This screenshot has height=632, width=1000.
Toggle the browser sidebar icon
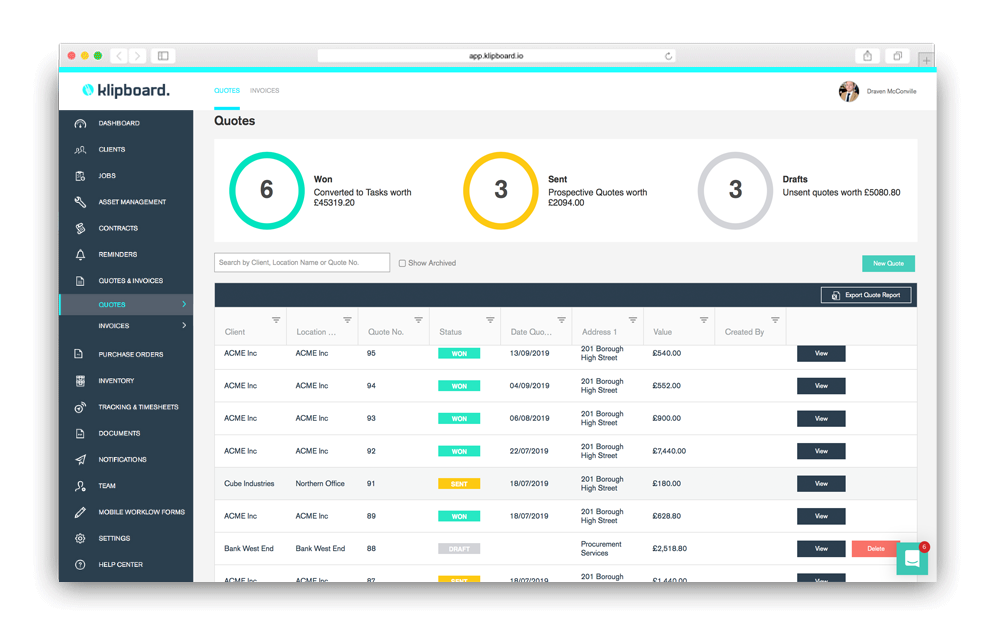[x=163, y=56]
